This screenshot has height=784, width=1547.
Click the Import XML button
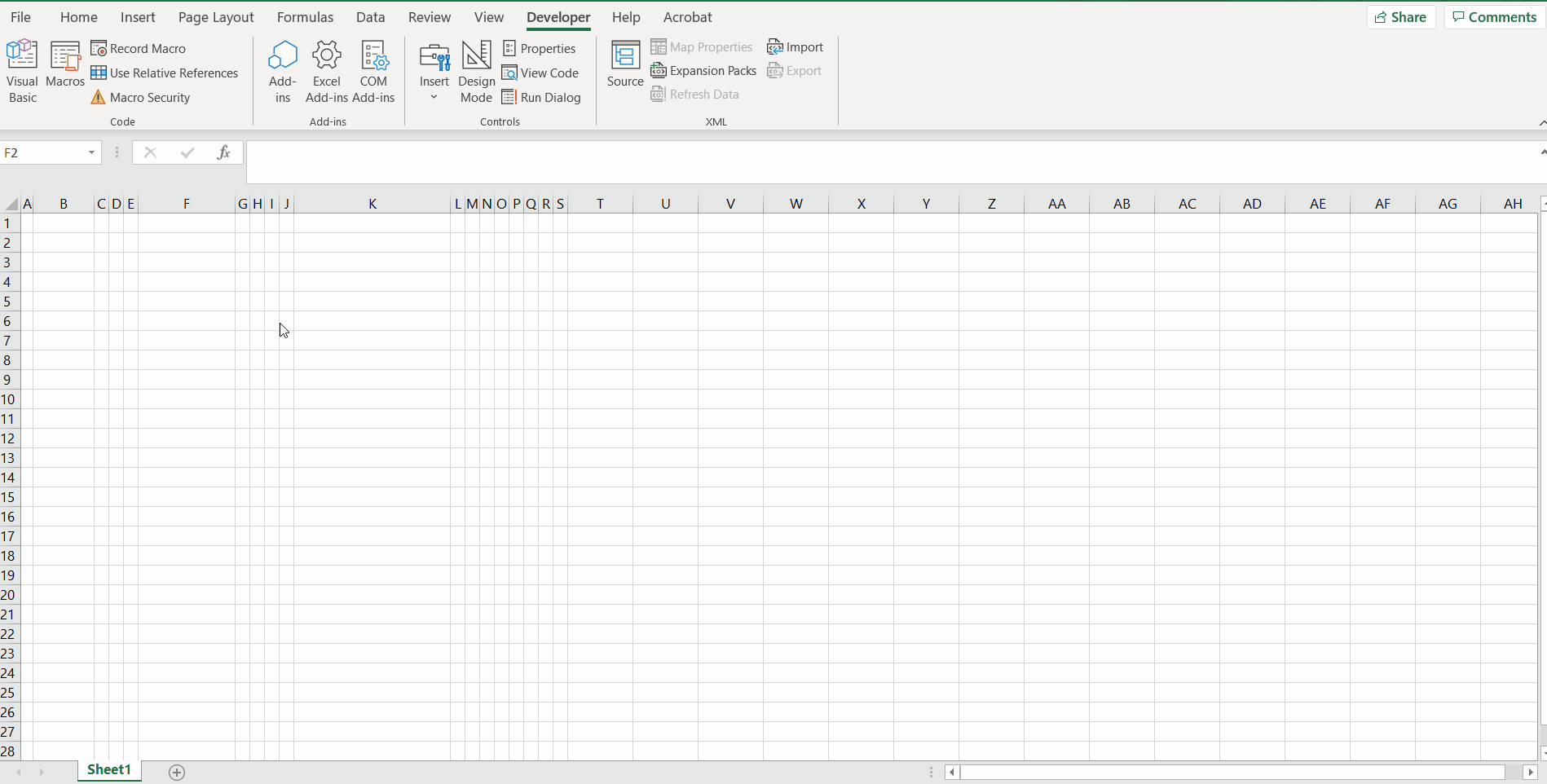pos(795,46)
